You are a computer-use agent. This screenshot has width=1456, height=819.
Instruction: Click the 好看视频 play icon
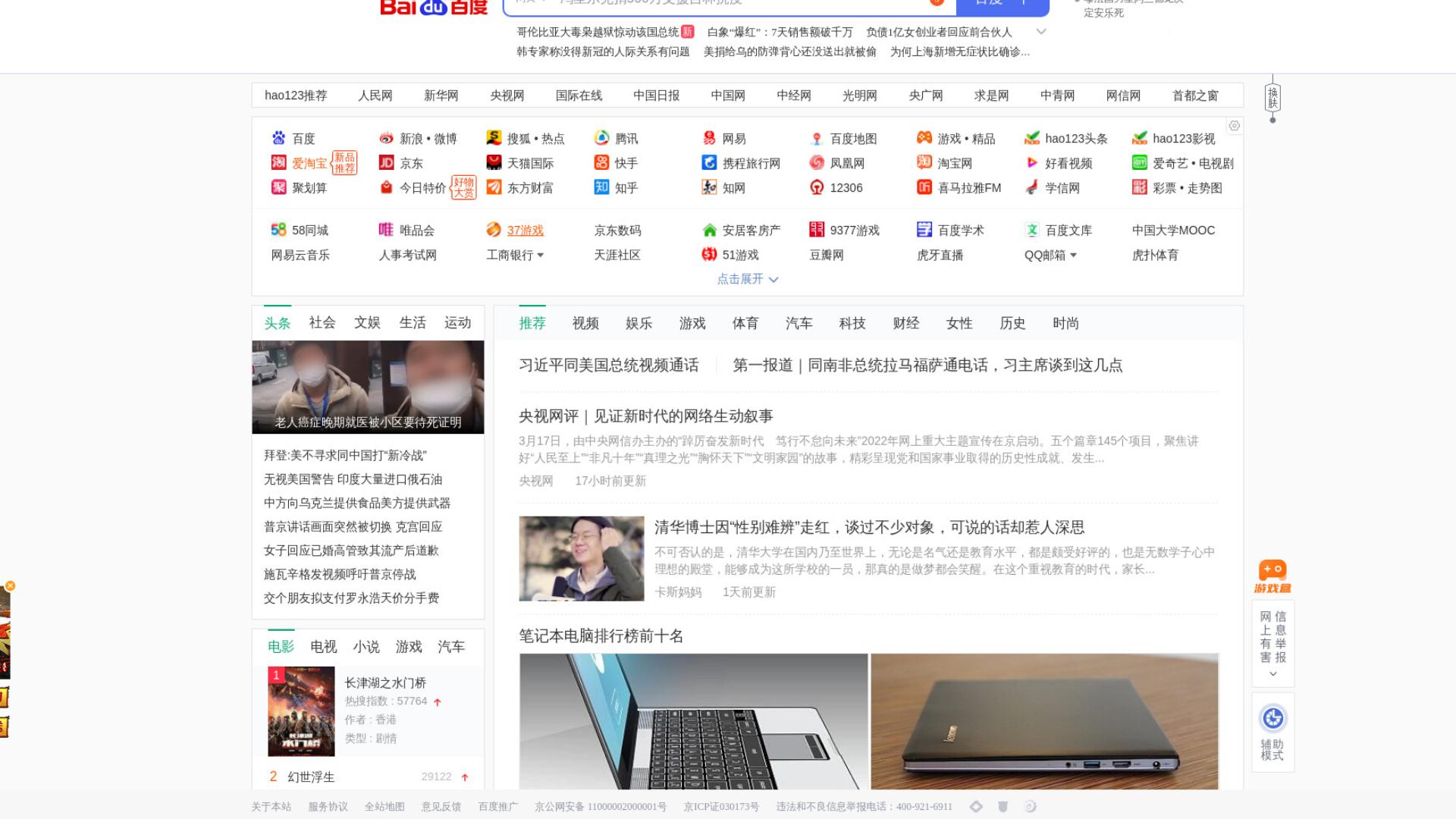pos(1032,162)
